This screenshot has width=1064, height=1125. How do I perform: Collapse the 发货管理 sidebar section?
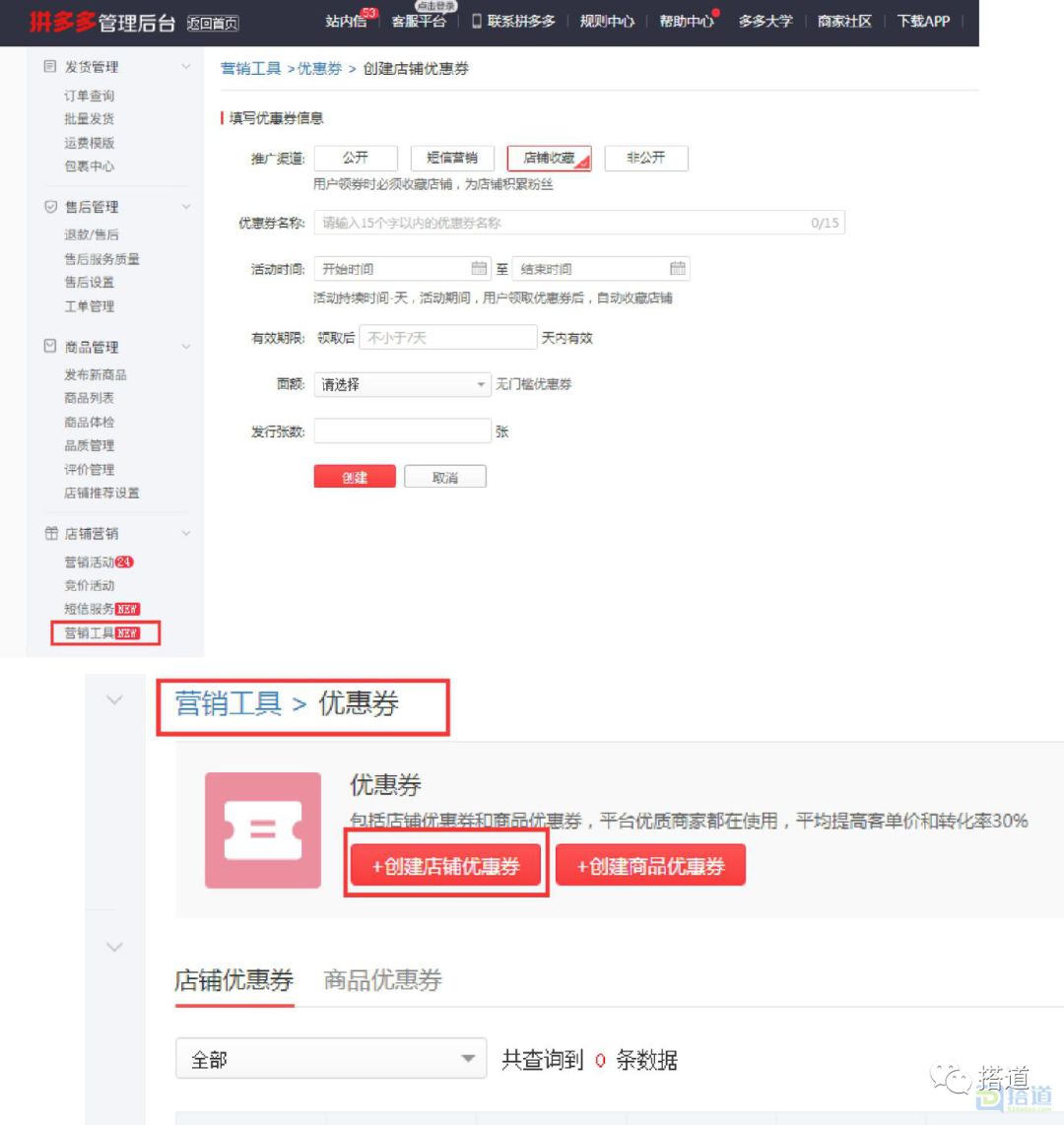pos(186,67)
